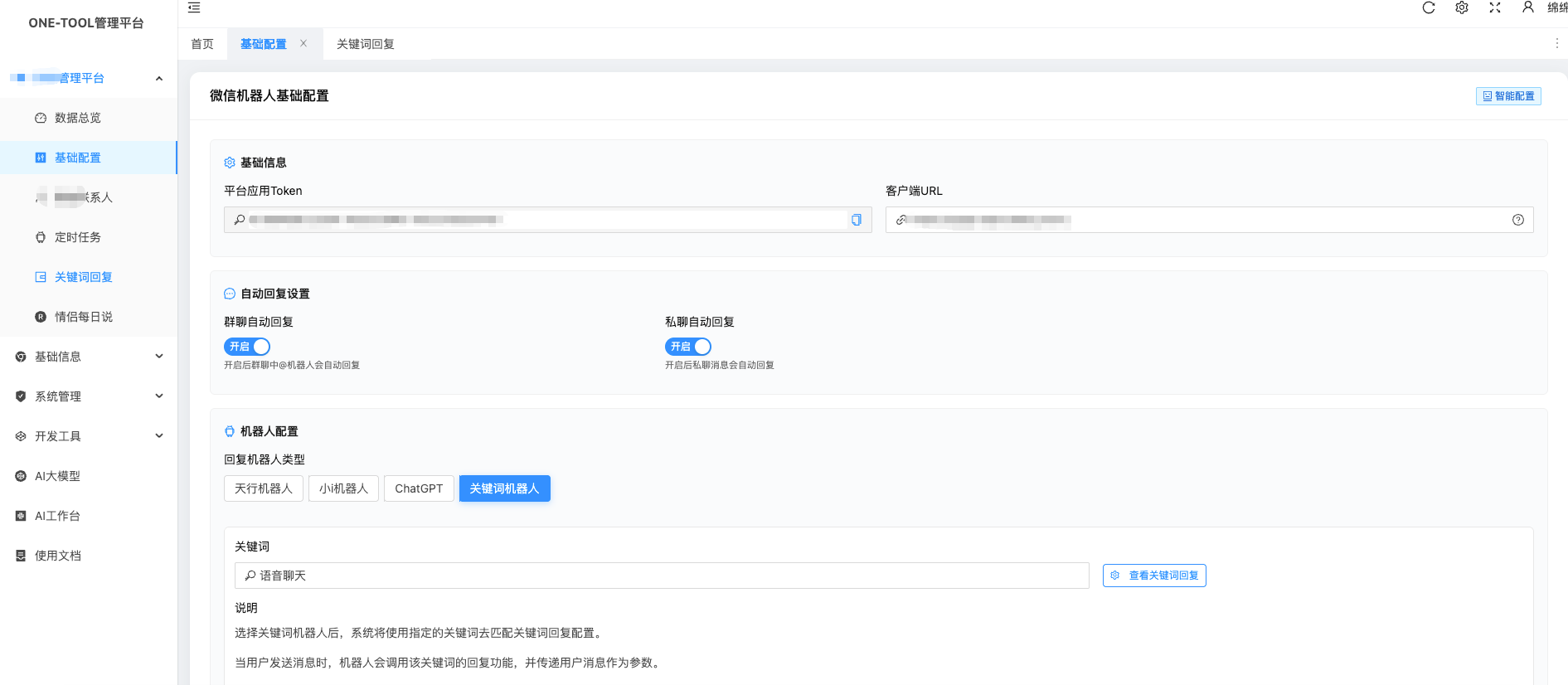Copy the platform application Token
The width and height of the screenshot is (1568, 685).
click(857, 220)
